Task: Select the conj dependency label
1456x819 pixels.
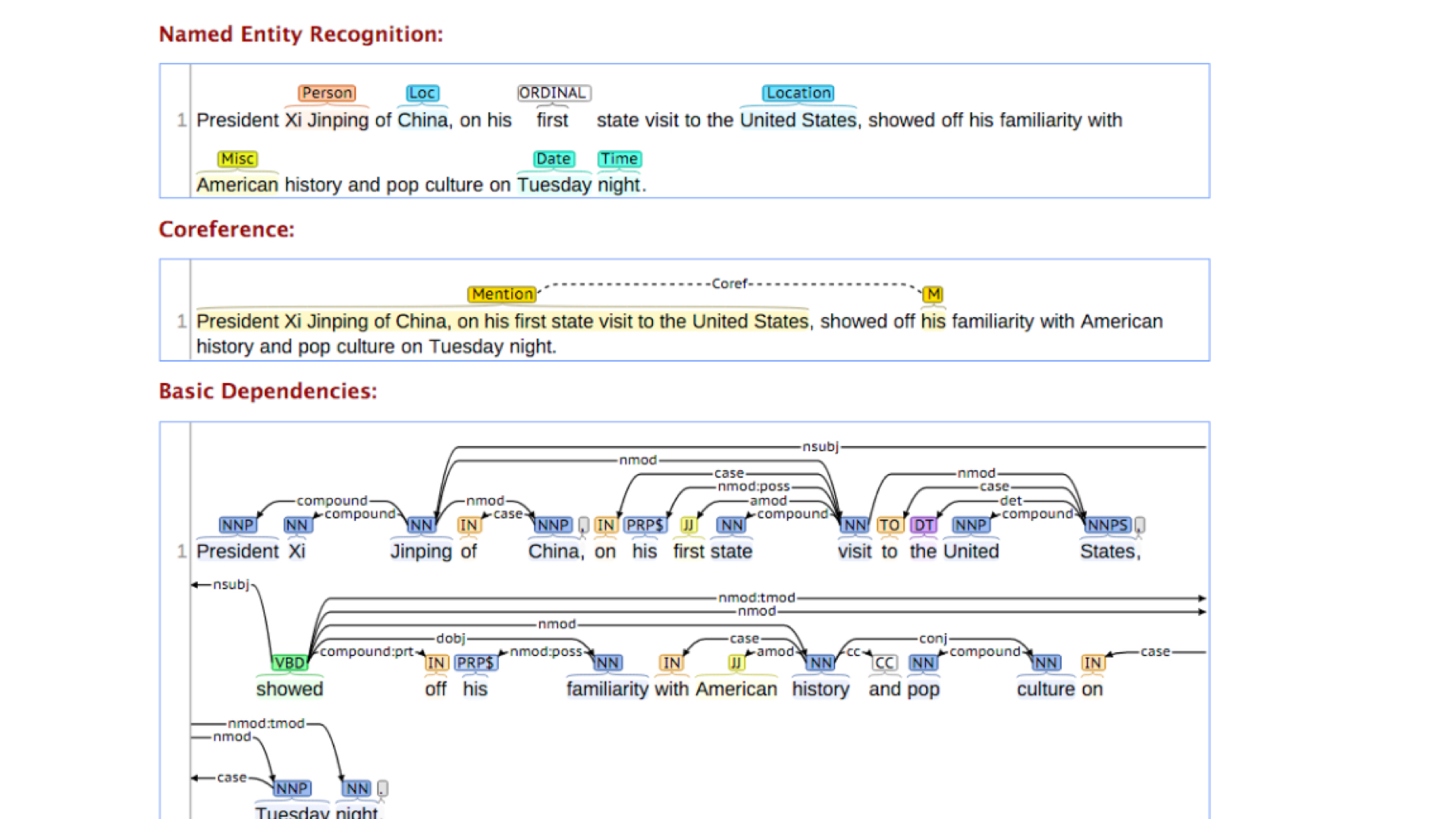Action: point(933,639)
